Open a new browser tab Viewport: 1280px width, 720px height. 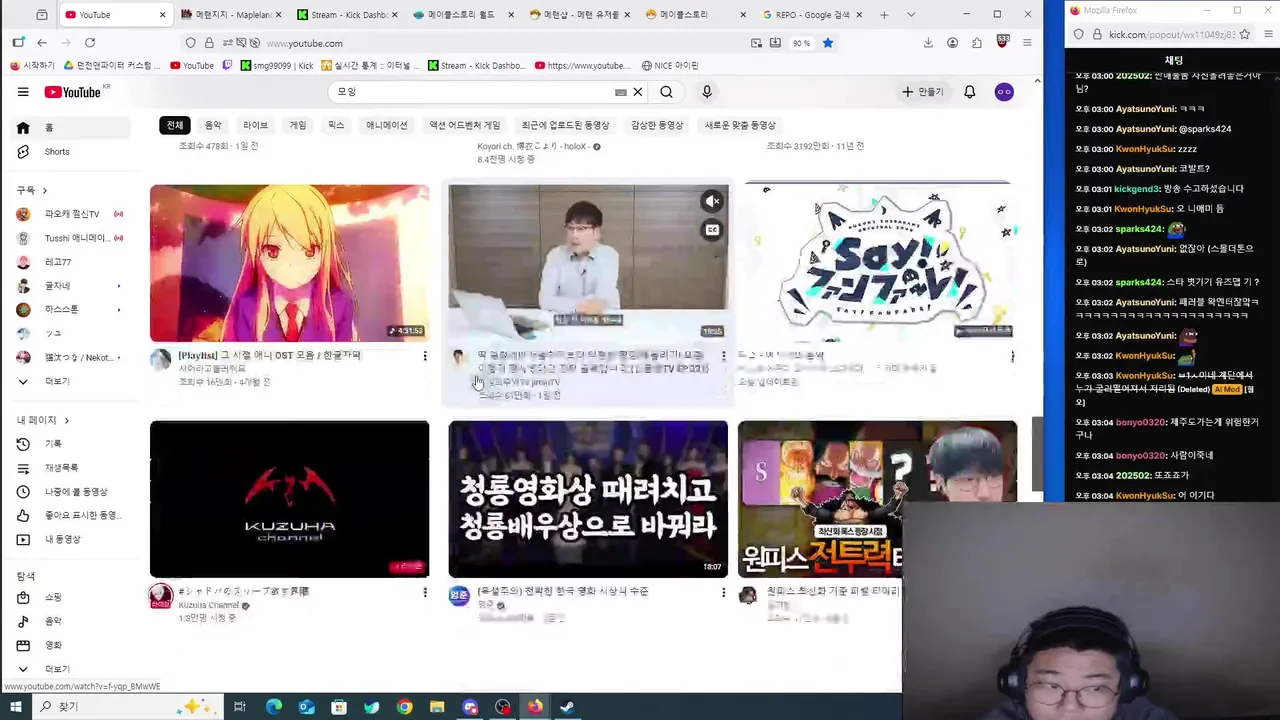(884, 15)
